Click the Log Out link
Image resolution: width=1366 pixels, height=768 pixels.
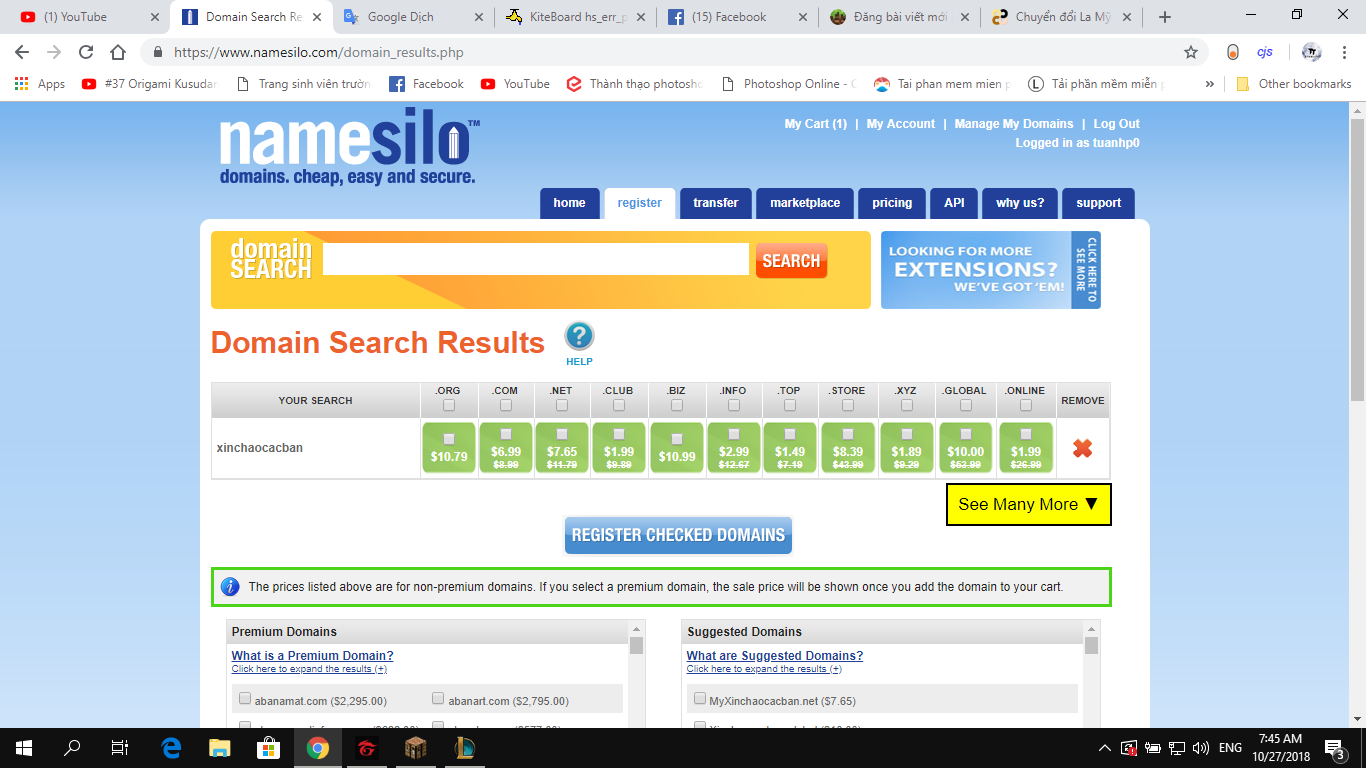(1117, 124)
